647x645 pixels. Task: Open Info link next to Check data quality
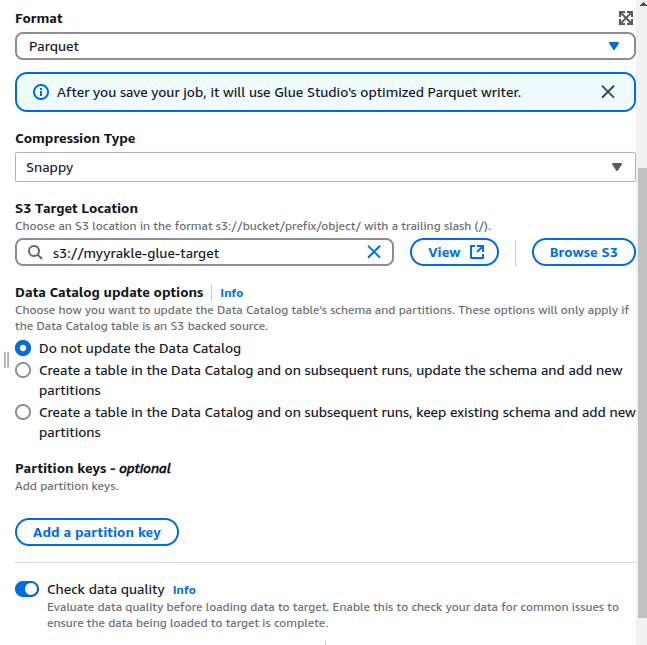tap(184, 590)
